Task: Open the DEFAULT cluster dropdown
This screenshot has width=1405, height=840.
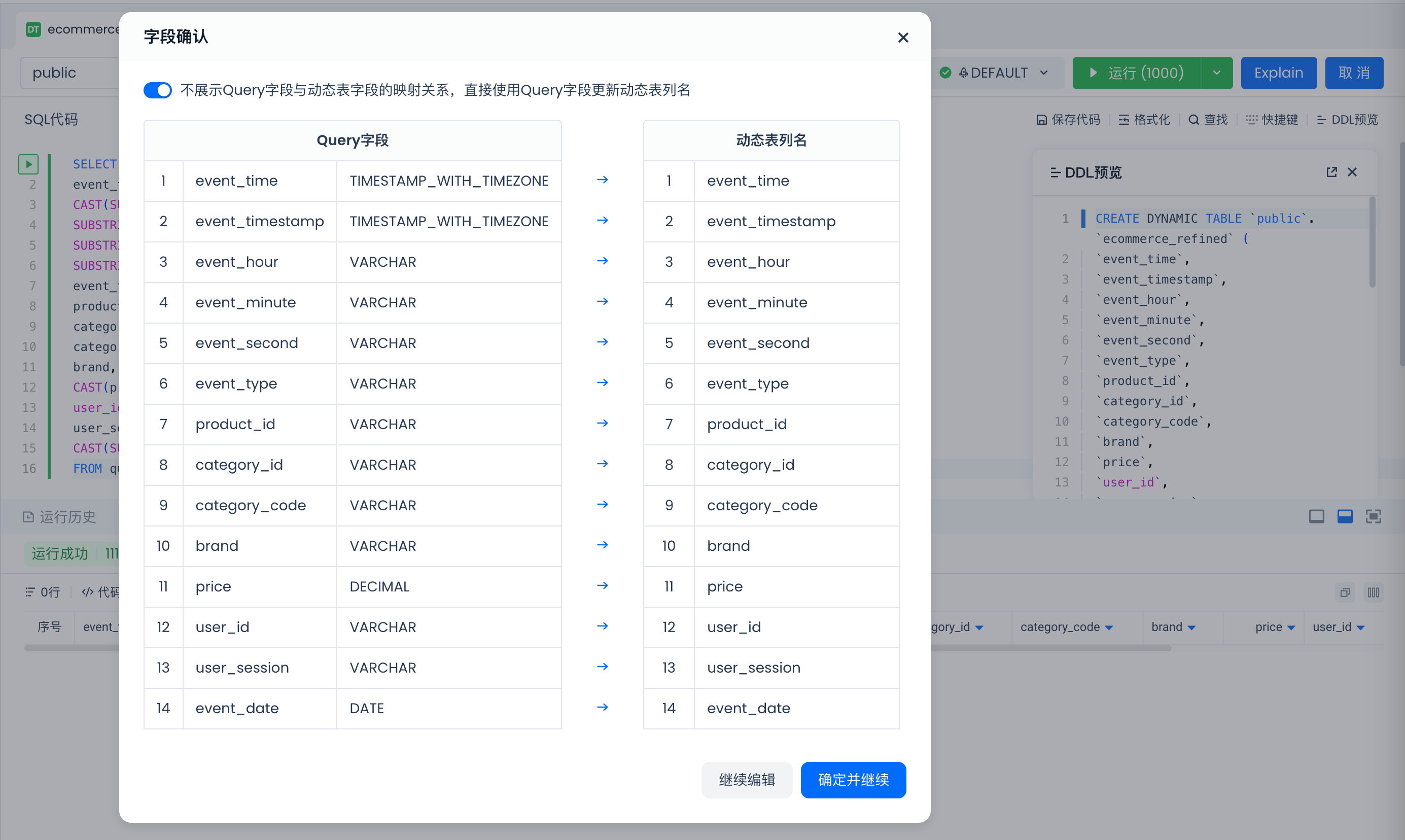Action: coord(999,73)
